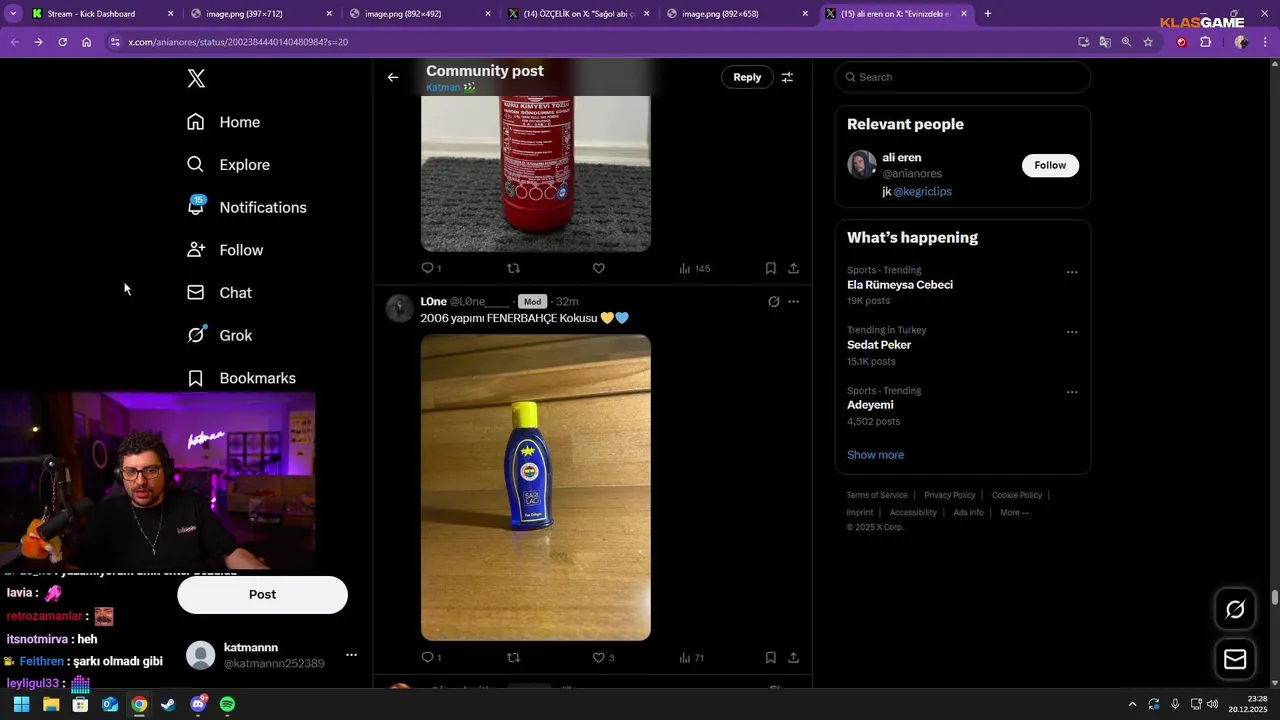
Task: View analytics showing 71 views
Action: point(692,657)
